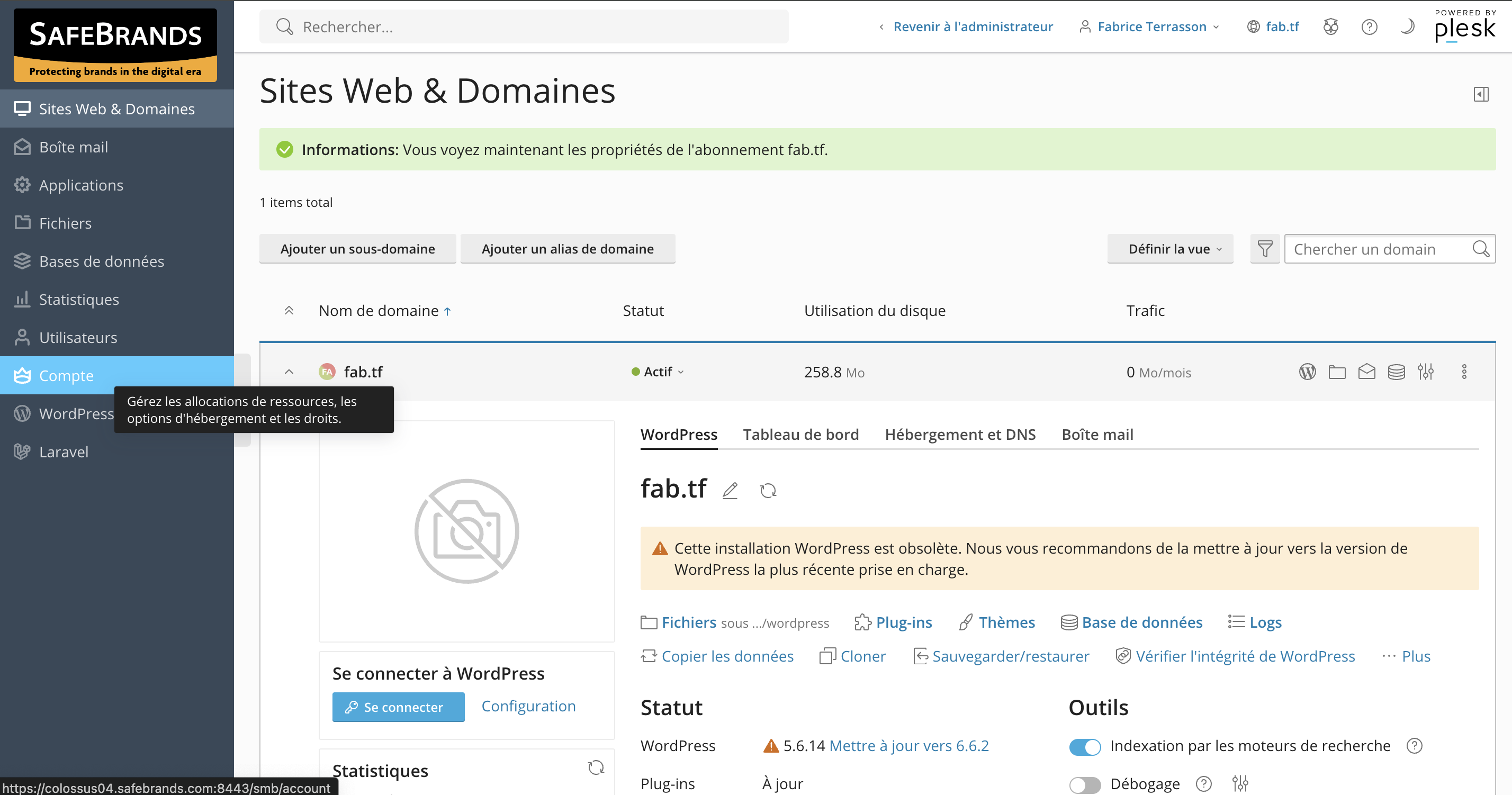This screenshot has width=1512, height=795.
Task: Open the files folder icon in fab.tf row
Action: point(1337,372)
